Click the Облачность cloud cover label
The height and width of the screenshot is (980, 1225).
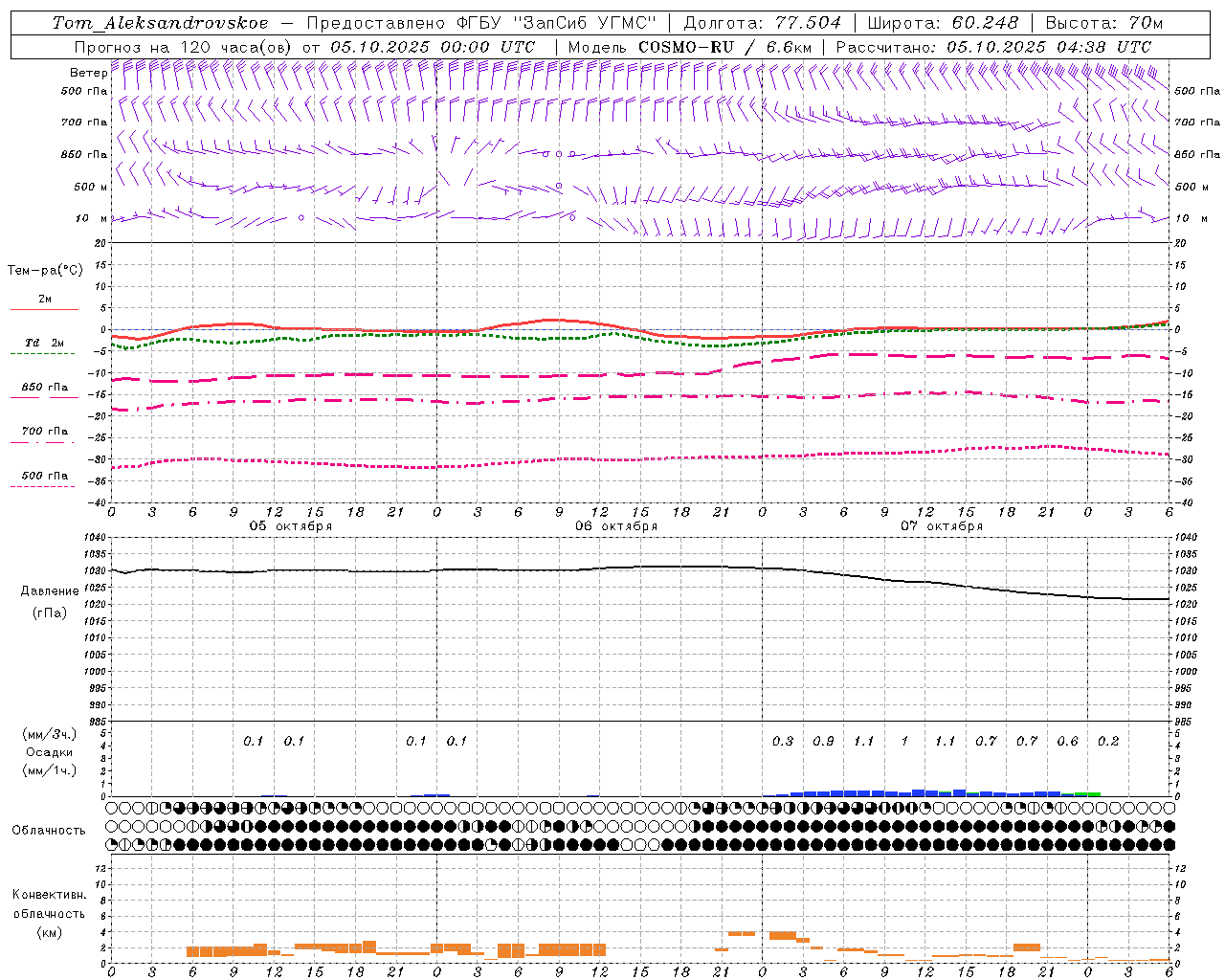pos(49,831)
